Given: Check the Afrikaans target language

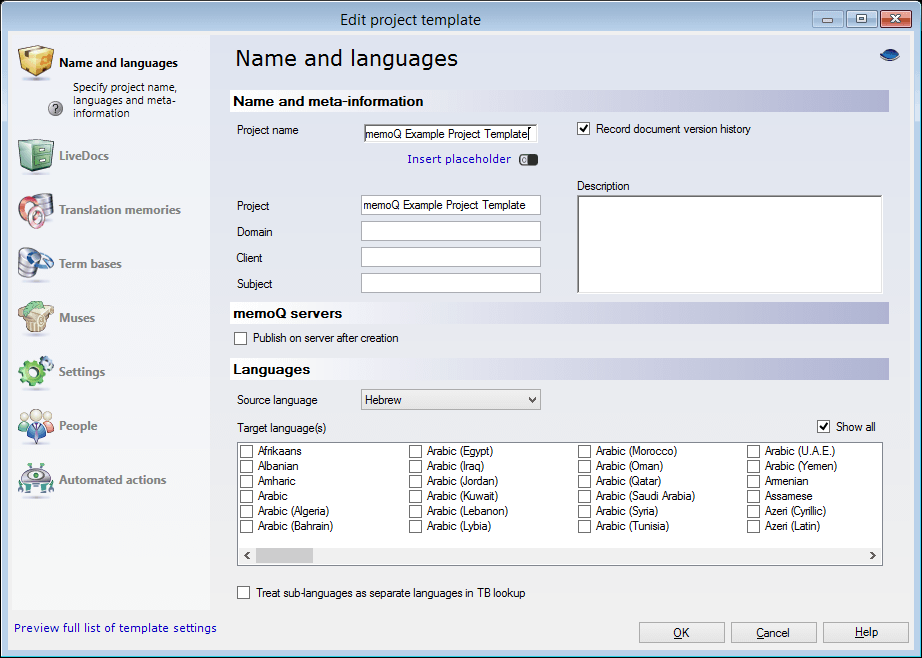Looking at the screenshot, I should [246, 452].
